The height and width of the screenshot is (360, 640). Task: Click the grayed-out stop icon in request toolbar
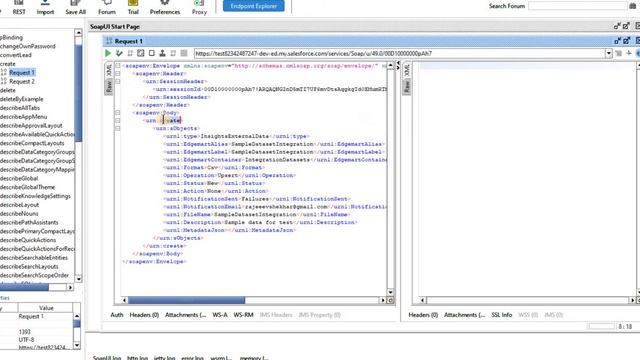pos(184,53)
